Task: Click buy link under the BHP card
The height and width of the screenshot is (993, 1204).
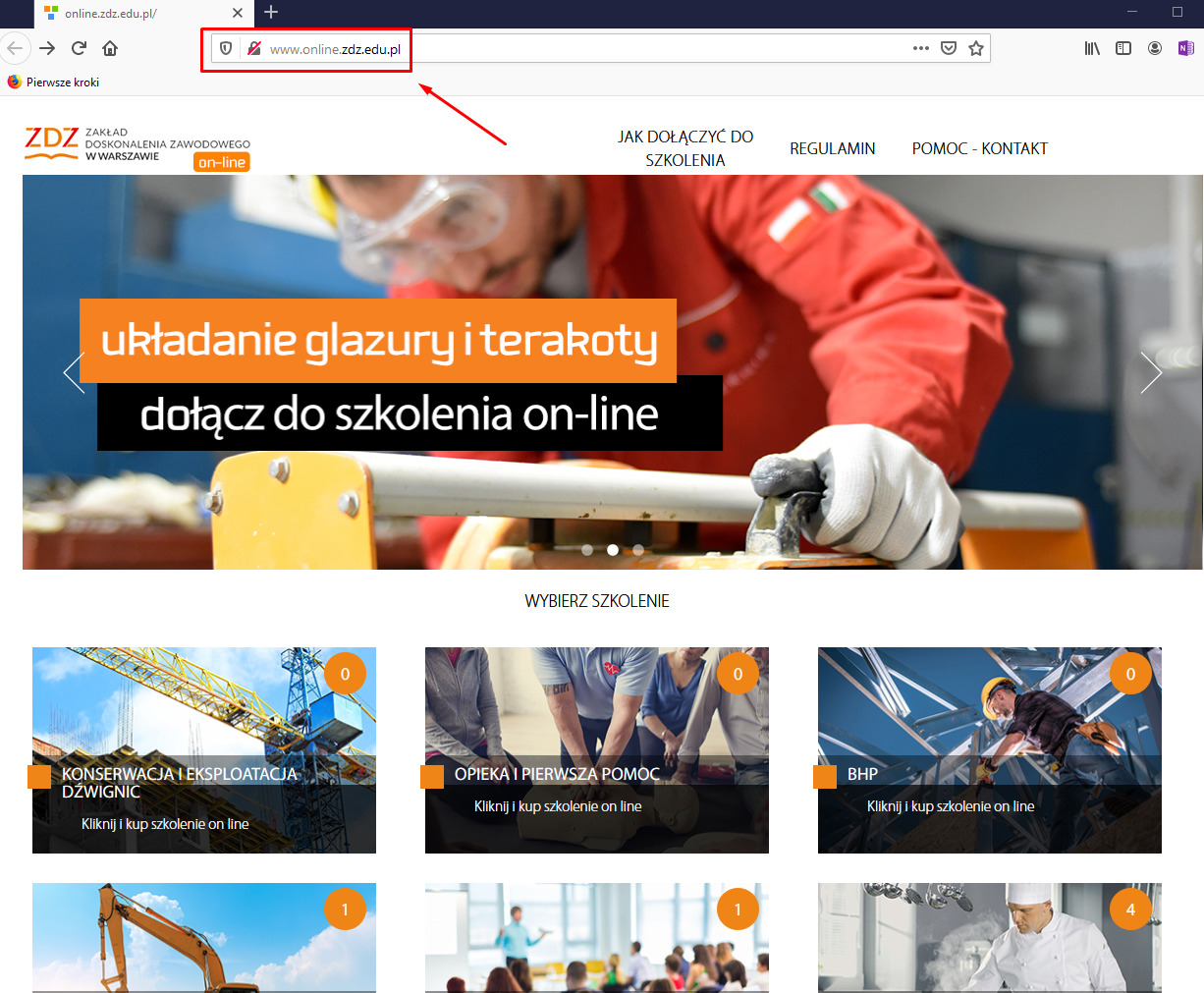Action: 951,806
